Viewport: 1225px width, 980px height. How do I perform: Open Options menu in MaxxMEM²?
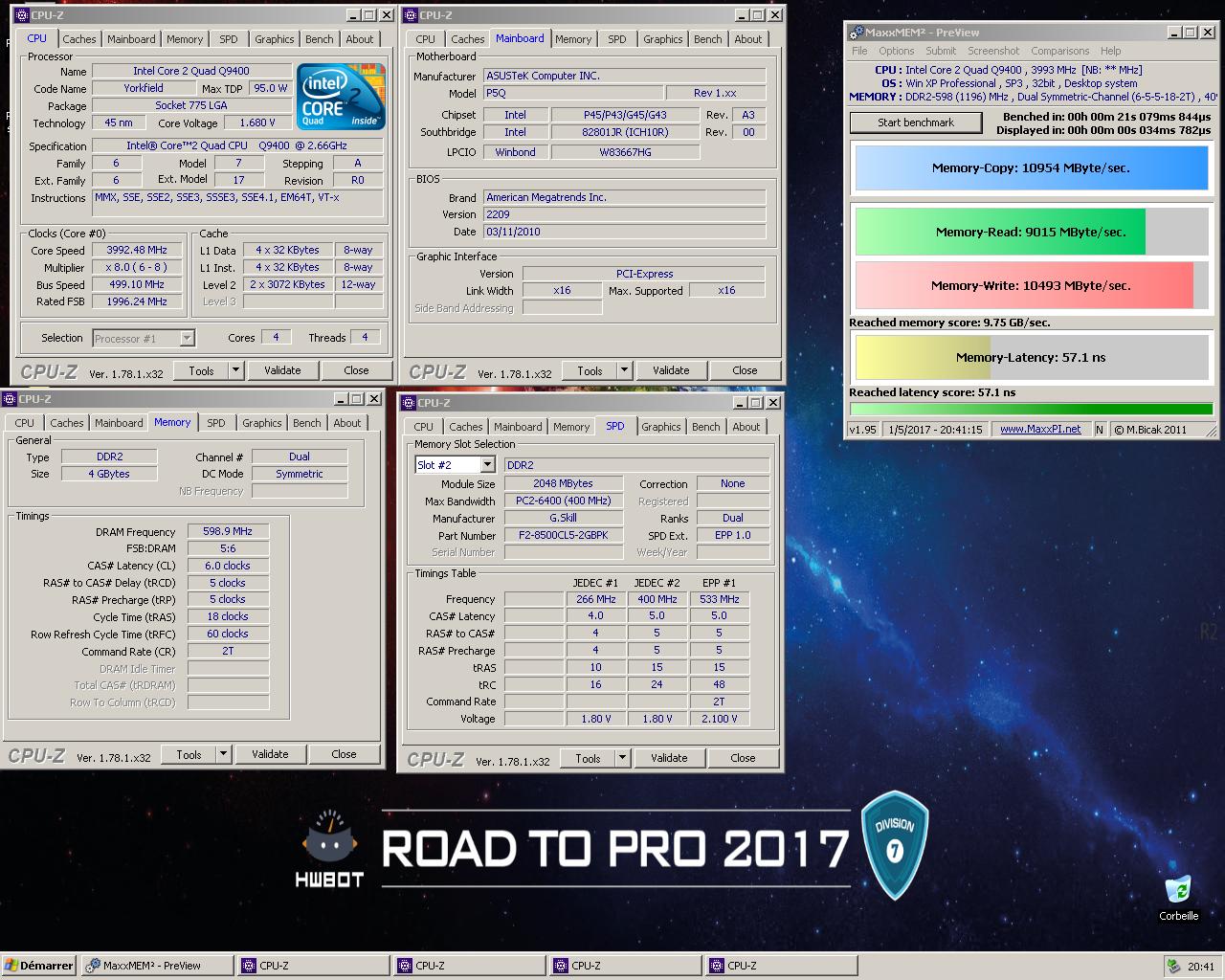897,51
